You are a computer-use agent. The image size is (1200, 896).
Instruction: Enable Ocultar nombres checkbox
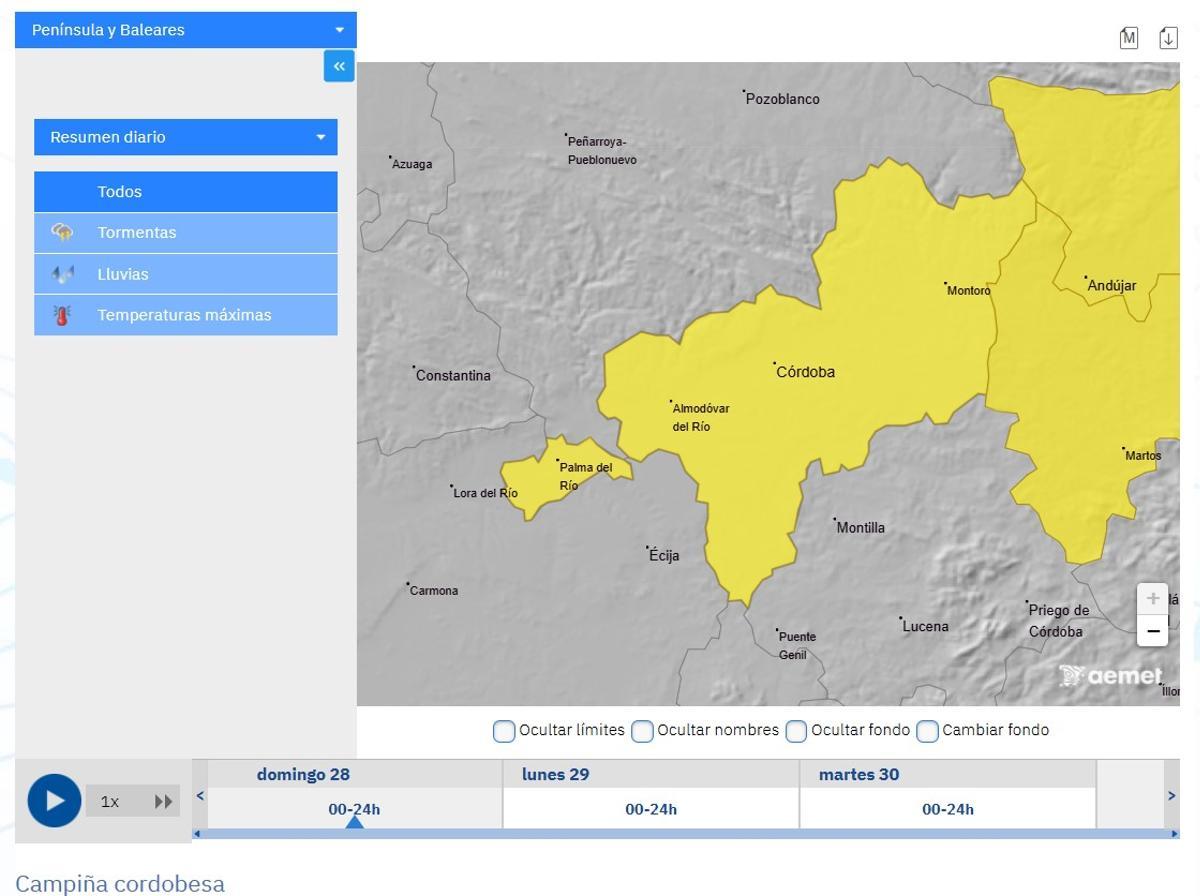(643, 731)
